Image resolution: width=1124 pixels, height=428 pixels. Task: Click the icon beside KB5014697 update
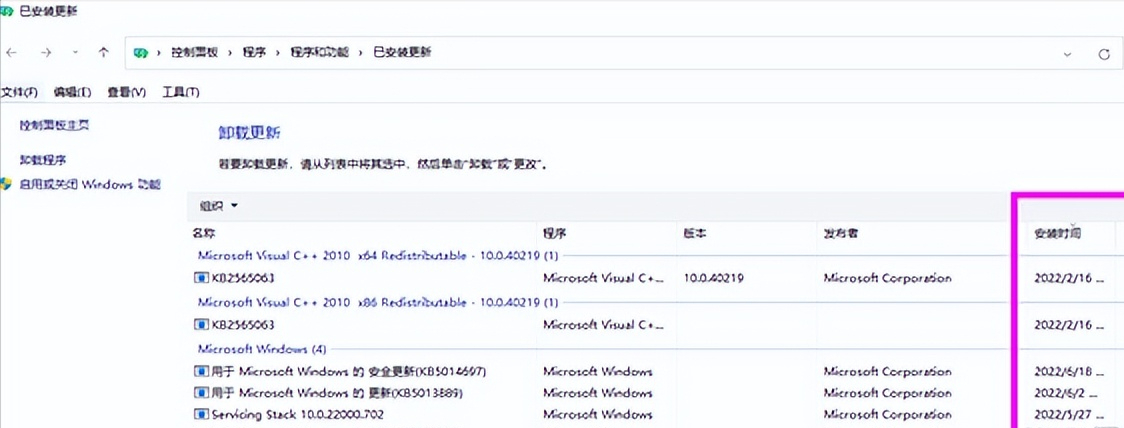pyautogui.click(x=201, y=371)
